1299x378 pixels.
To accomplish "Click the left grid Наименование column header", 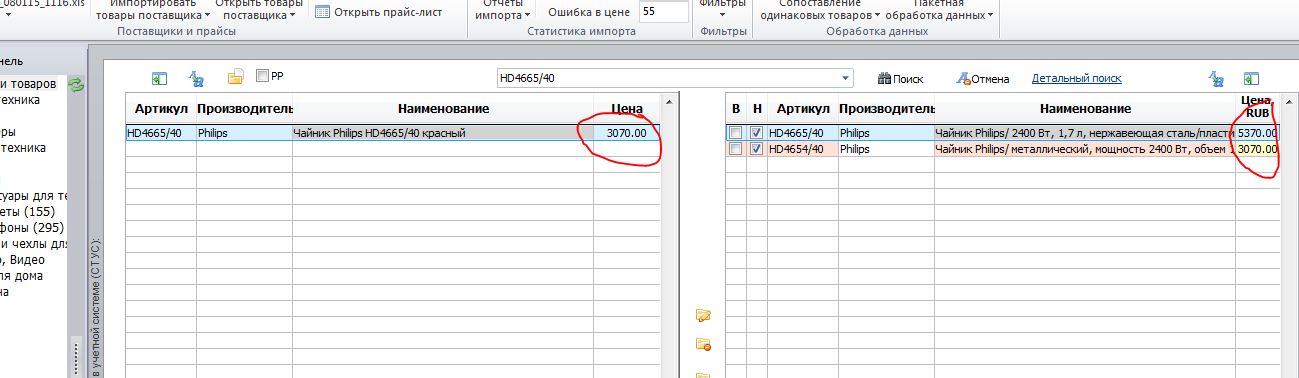I will [442, 108].
